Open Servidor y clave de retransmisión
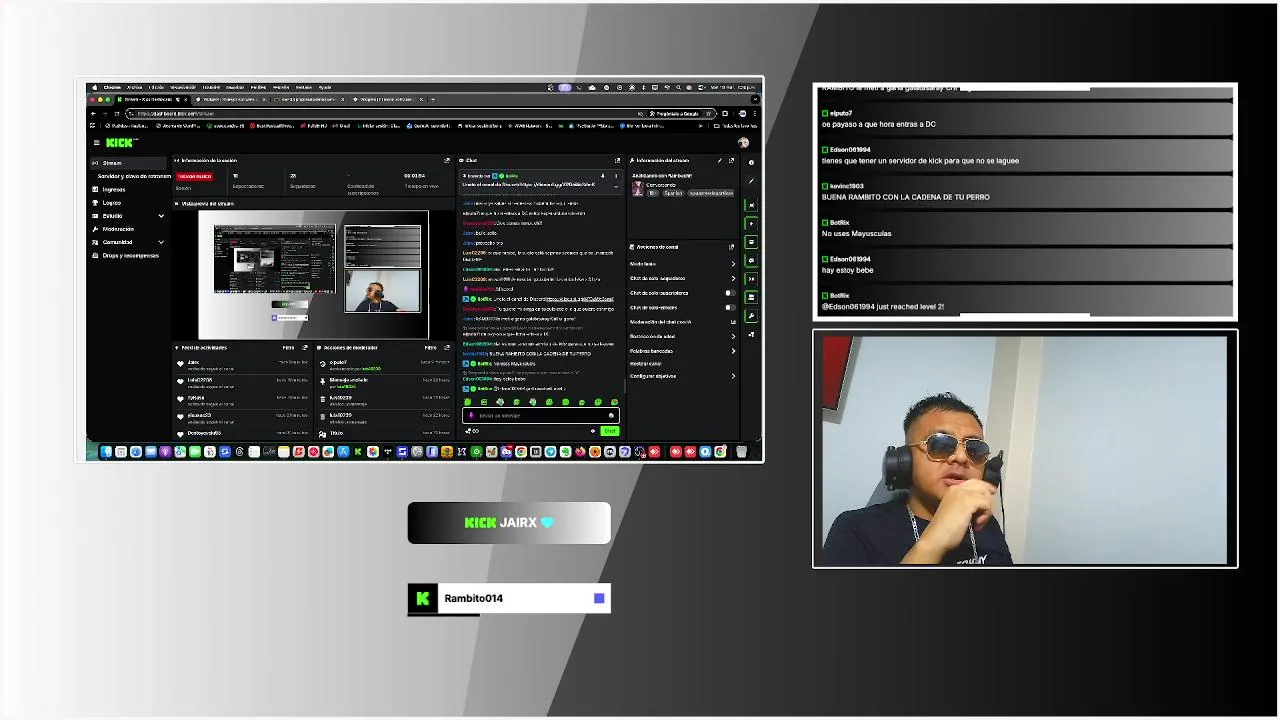This screenshot has width=1280, height=720. tap(134, 176)
